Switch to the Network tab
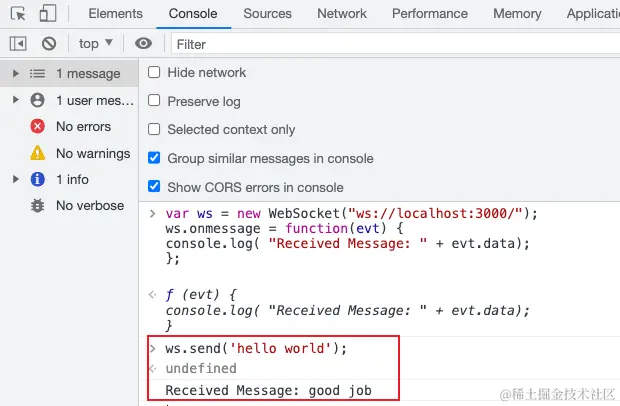The width and height of the screenshot is (620, 406). 342,13
